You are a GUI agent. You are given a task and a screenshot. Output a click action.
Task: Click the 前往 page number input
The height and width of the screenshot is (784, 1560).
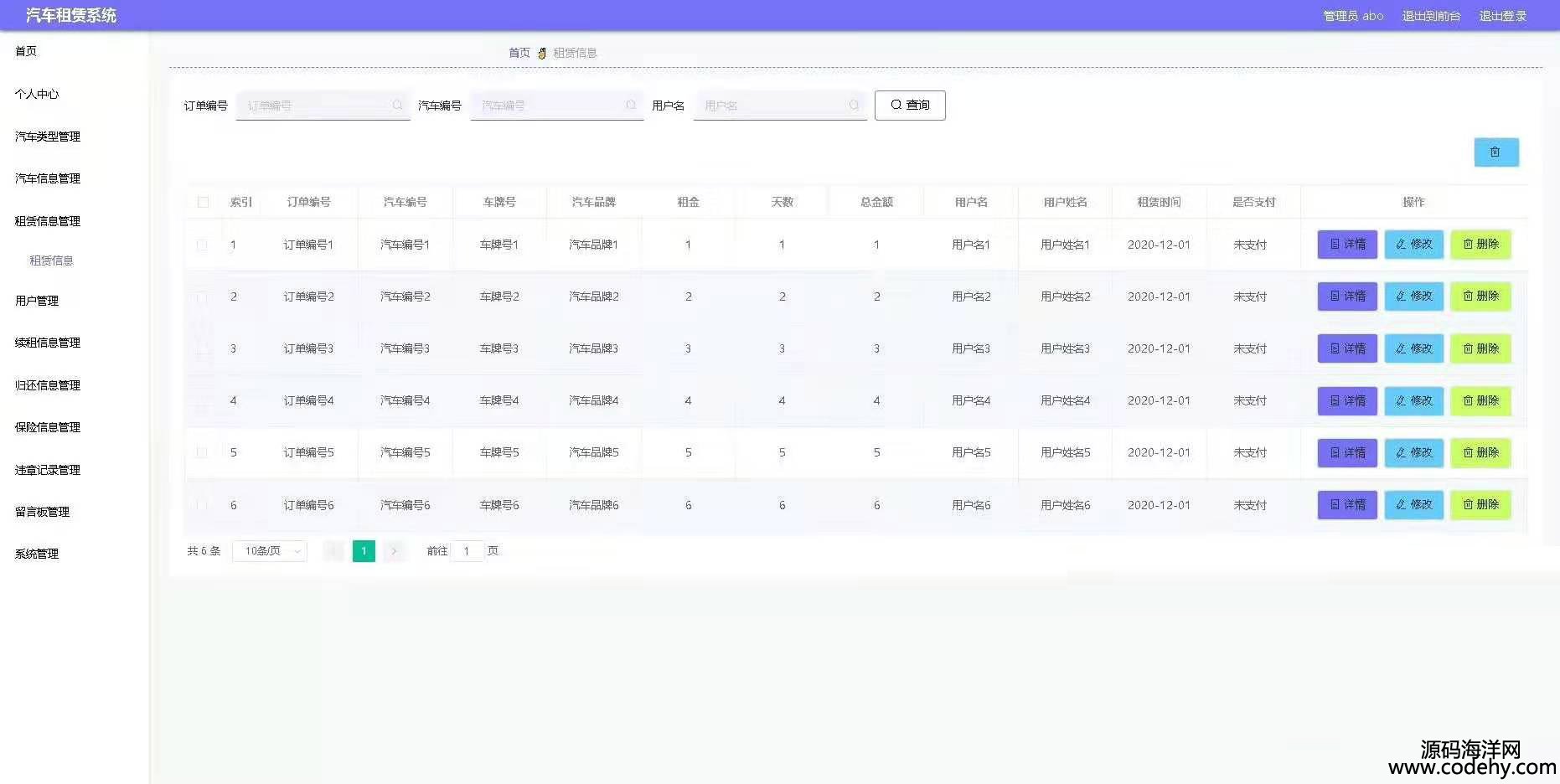(x=467, y=551)
